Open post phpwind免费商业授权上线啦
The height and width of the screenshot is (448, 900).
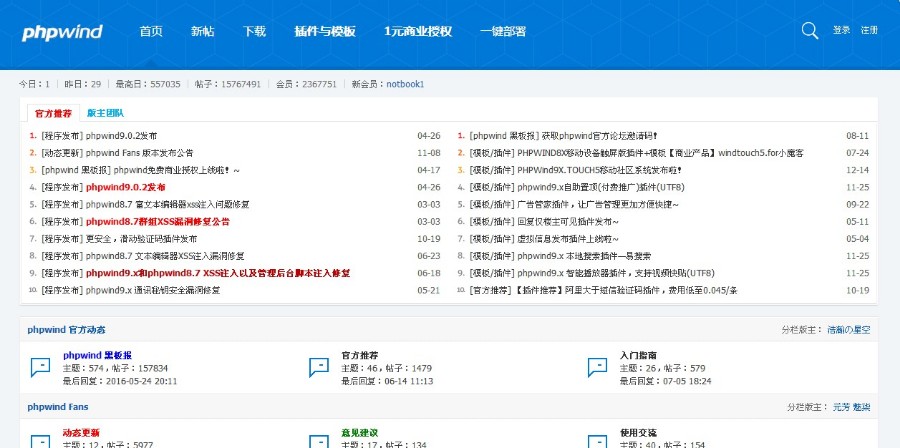pos(177,170)
